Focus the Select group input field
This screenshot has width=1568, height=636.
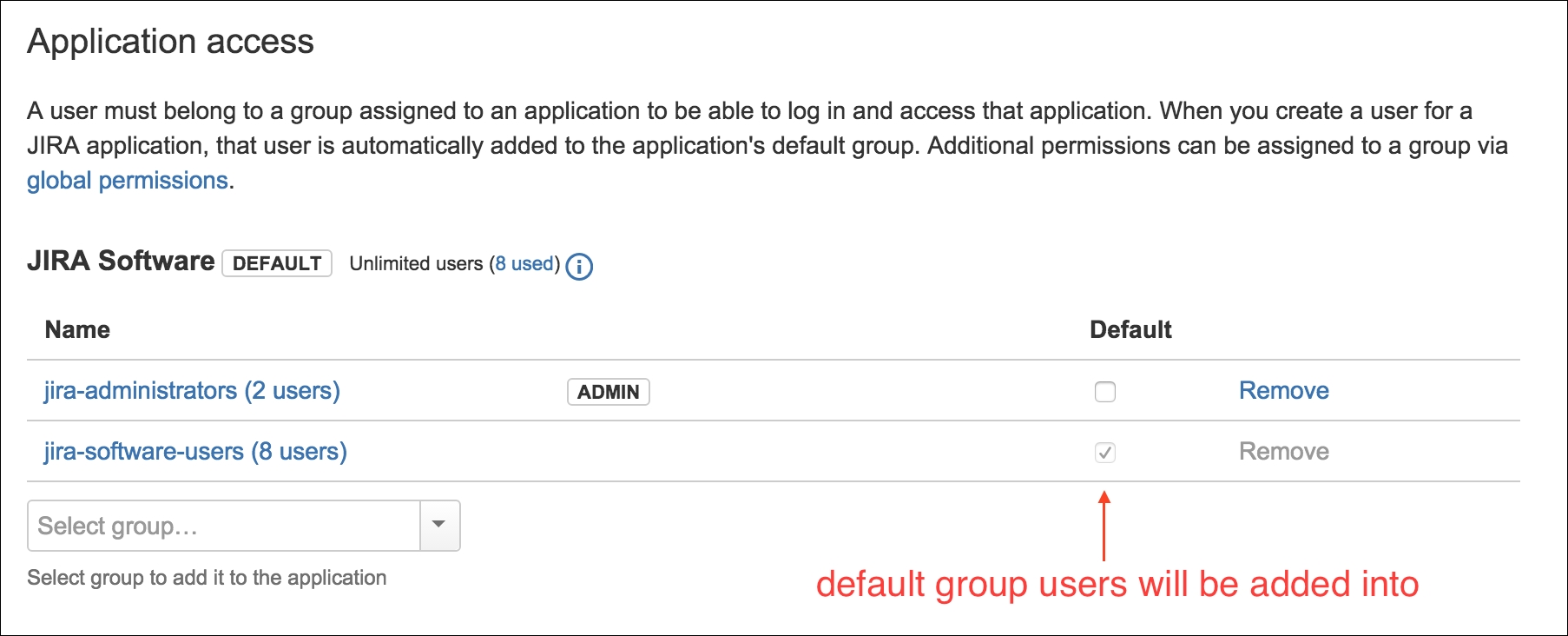pyautogui.click(x=224, y=526)
